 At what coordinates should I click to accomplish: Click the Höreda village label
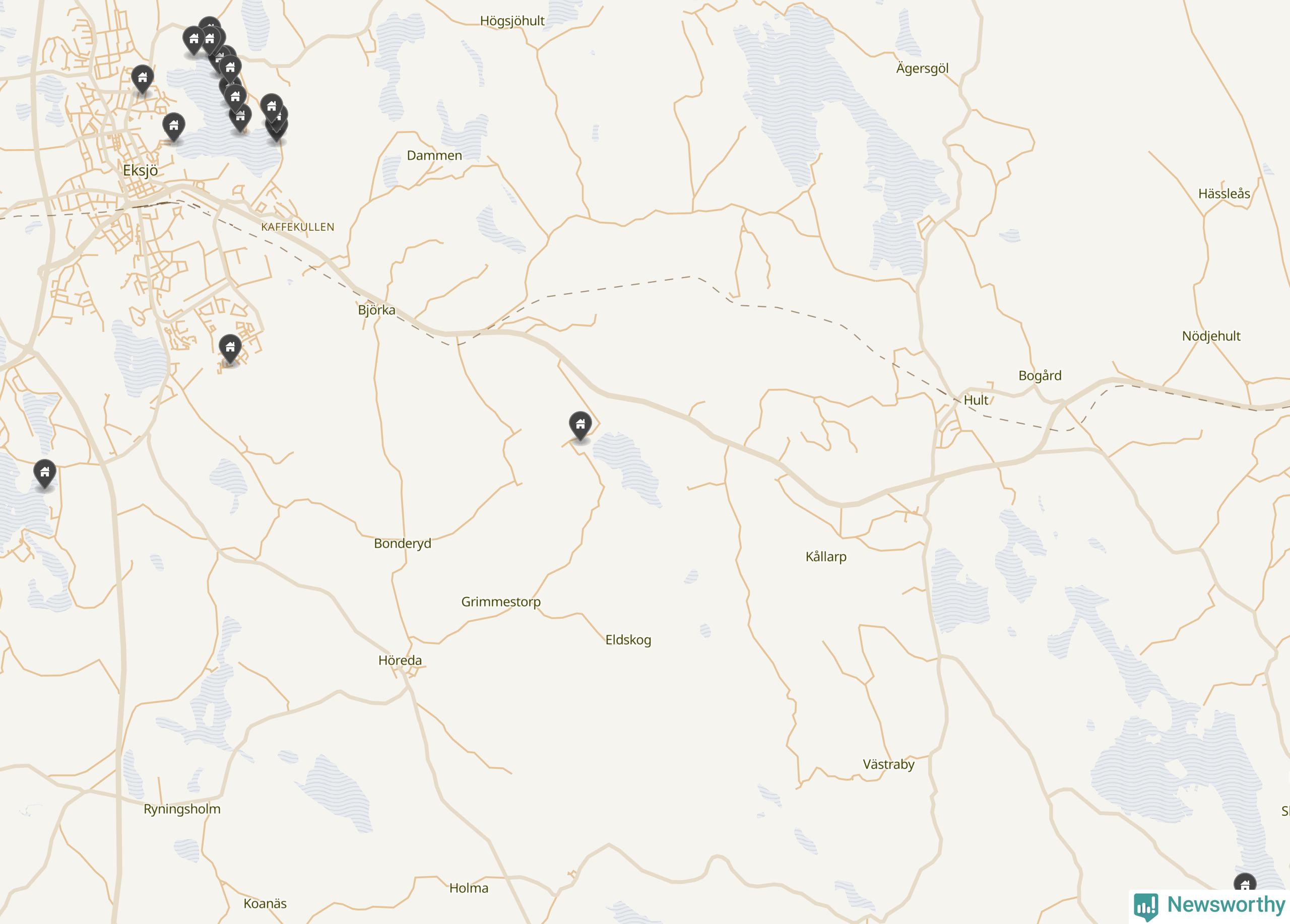click(x=401, y=660)
